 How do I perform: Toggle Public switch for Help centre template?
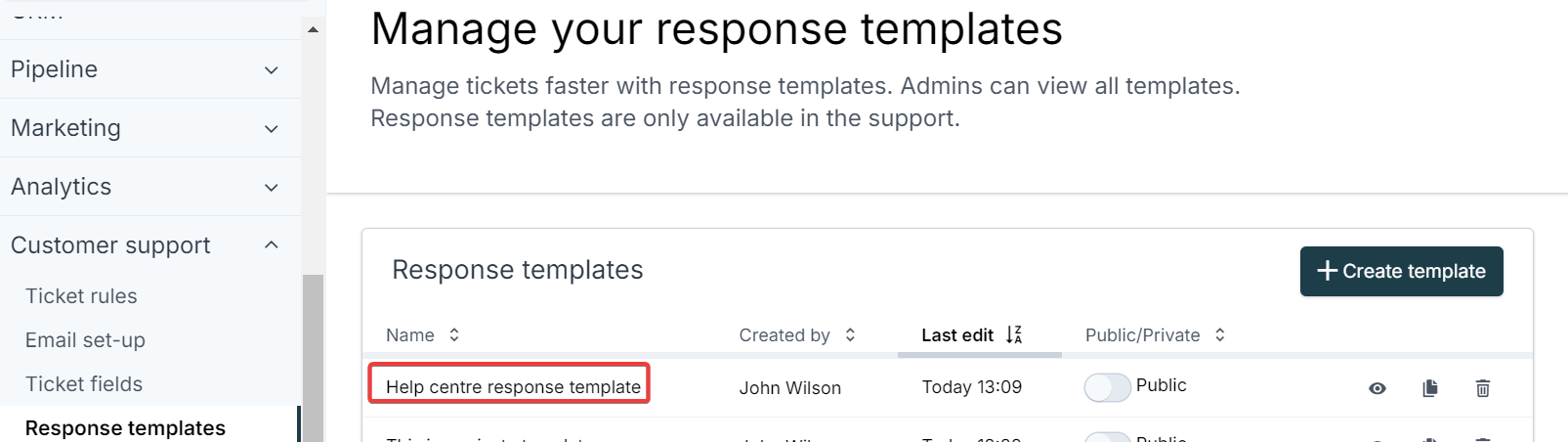click(1107, 387)
